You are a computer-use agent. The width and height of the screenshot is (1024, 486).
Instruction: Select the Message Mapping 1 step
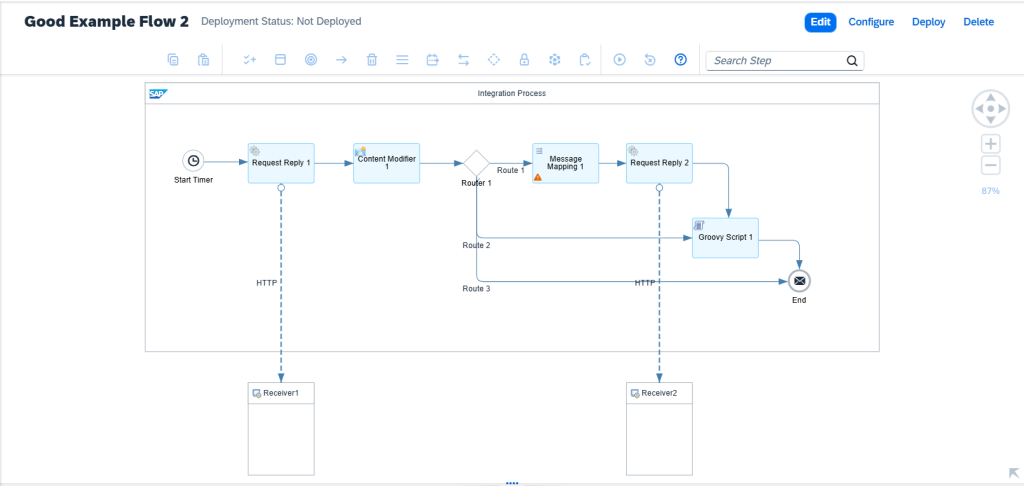point(565,163)
